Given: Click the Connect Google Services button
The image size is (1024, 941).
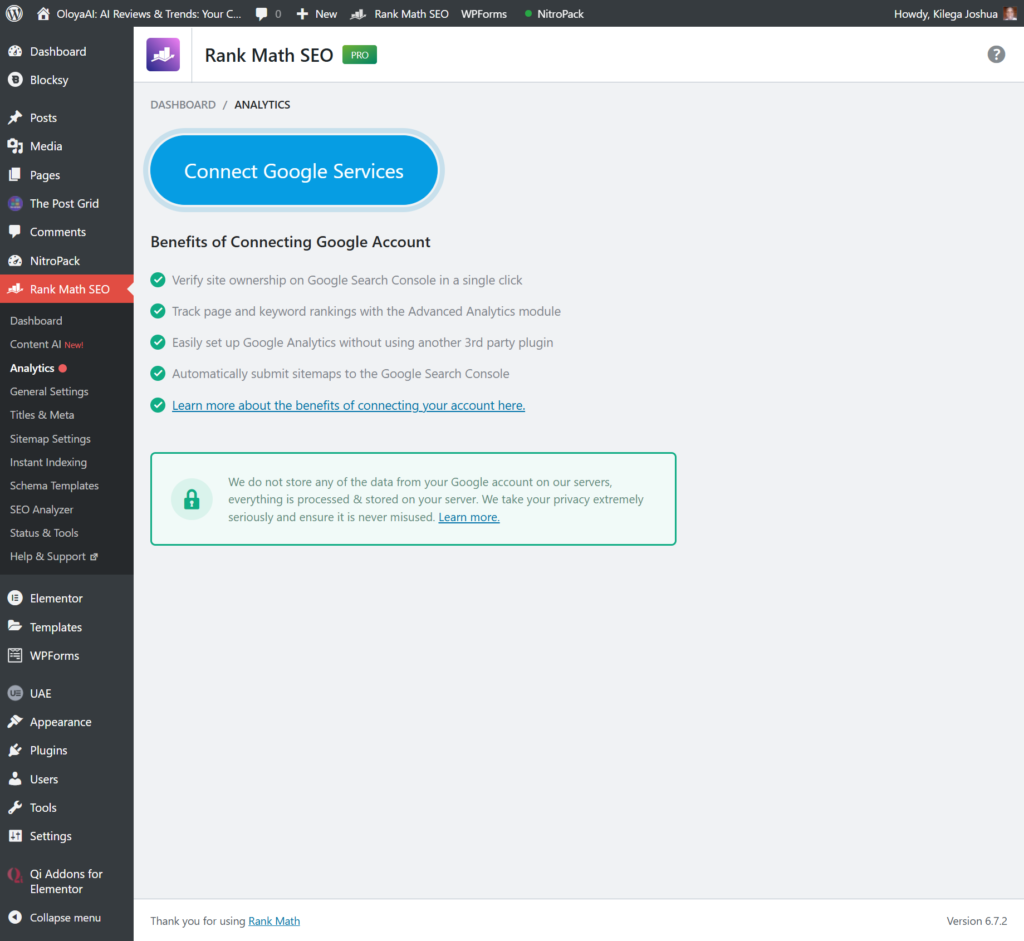Looking at the screenshot, I should click(x=294, y=170).
